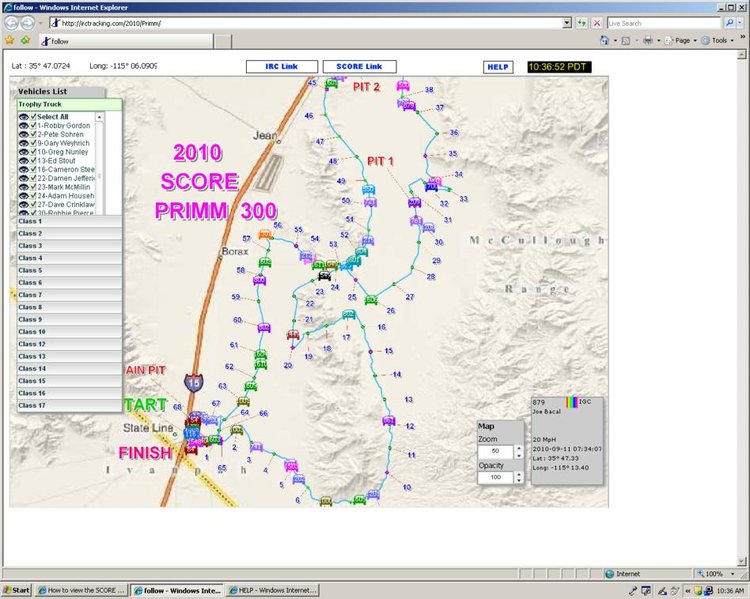Click the orange vehicle marker near waypoint 57
The height and width of the screenshot is (599, 750).
click(x=265, y=234)
